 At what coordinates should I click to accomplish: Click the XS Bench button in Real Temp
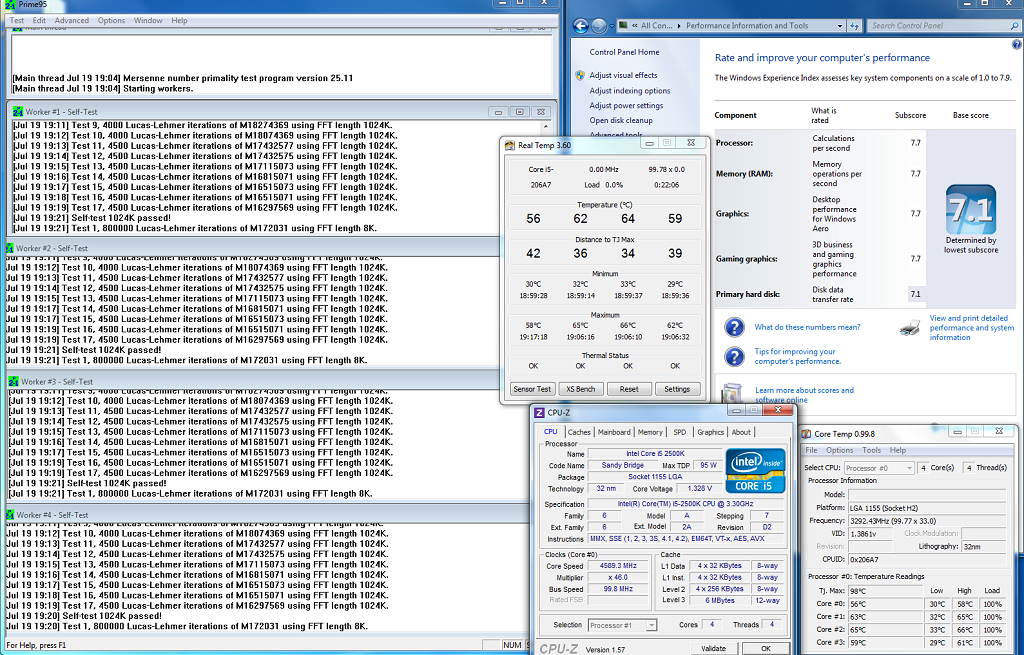click(x=581, y=389)
